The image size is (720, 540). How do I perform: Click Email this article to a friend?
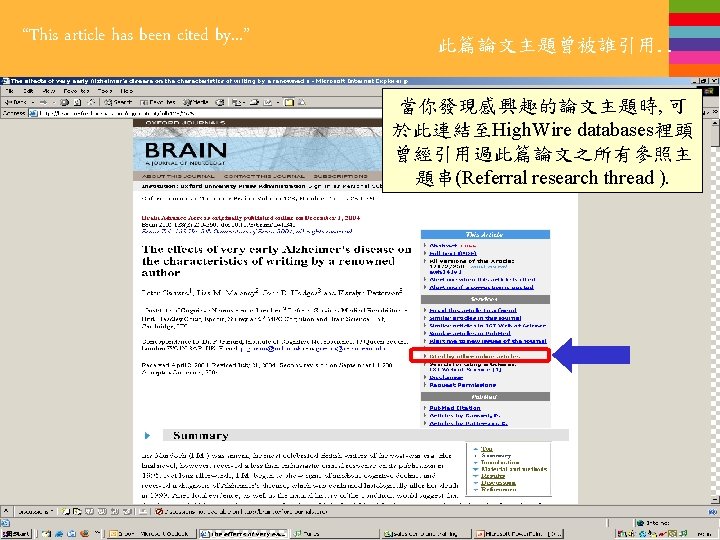coord(473,310)
